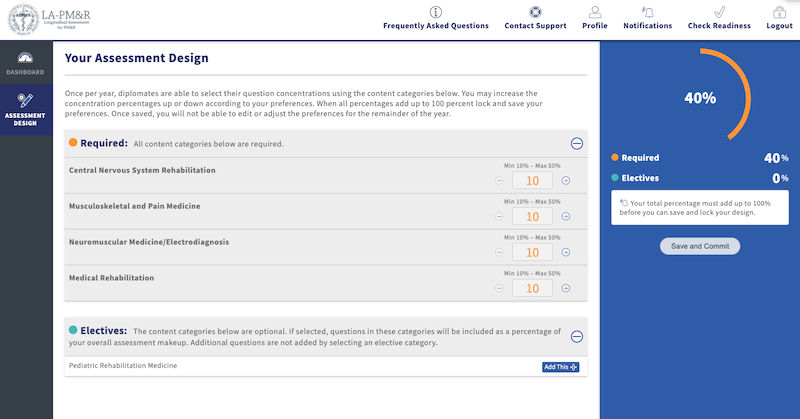Decrease Musculoskeletal and Pain Medicine percentage
Viewport: 800px width, 419px height.
499,216
